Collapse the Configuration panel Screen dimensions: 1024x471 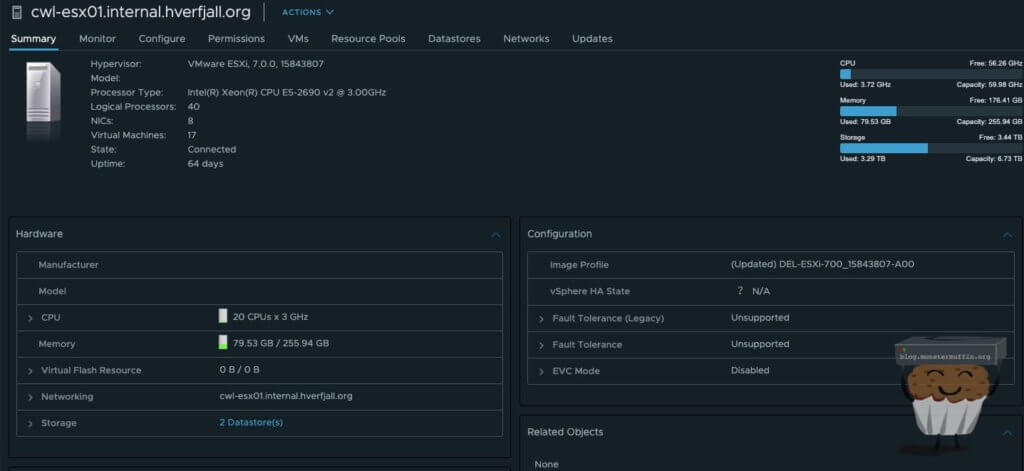click(1007, 234)
